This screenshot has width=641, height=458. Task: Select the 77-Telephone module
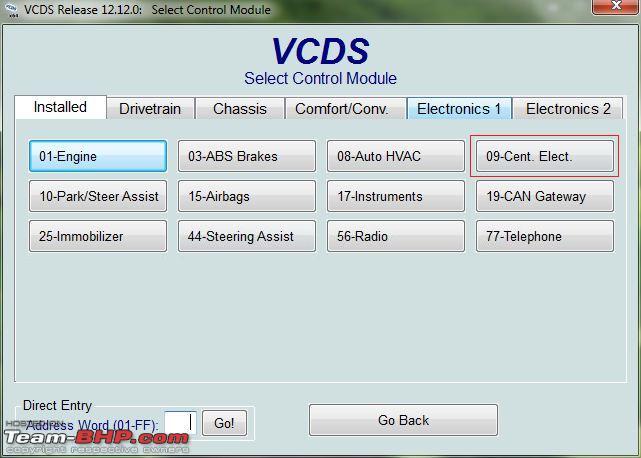coord(545,236)
